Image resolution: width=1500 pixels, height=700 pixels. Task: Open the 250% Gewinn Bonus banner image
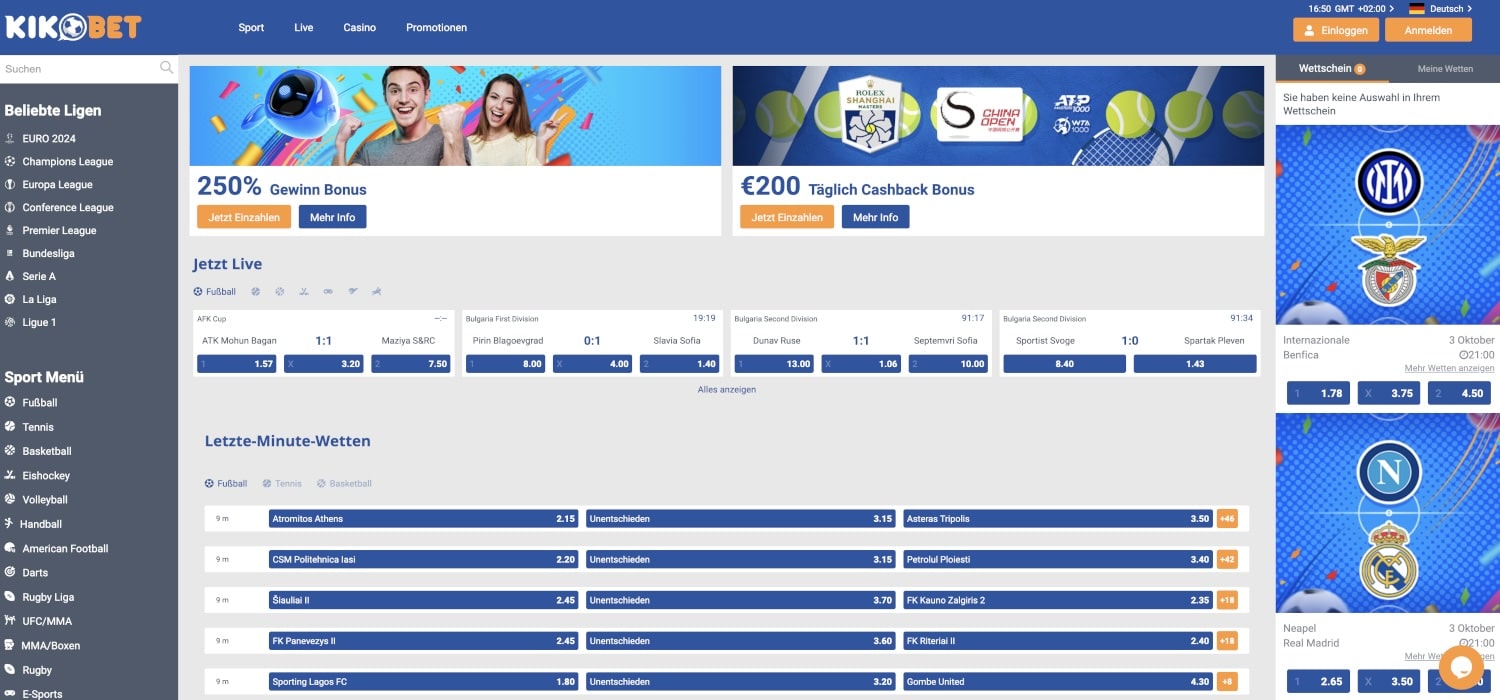455,116
